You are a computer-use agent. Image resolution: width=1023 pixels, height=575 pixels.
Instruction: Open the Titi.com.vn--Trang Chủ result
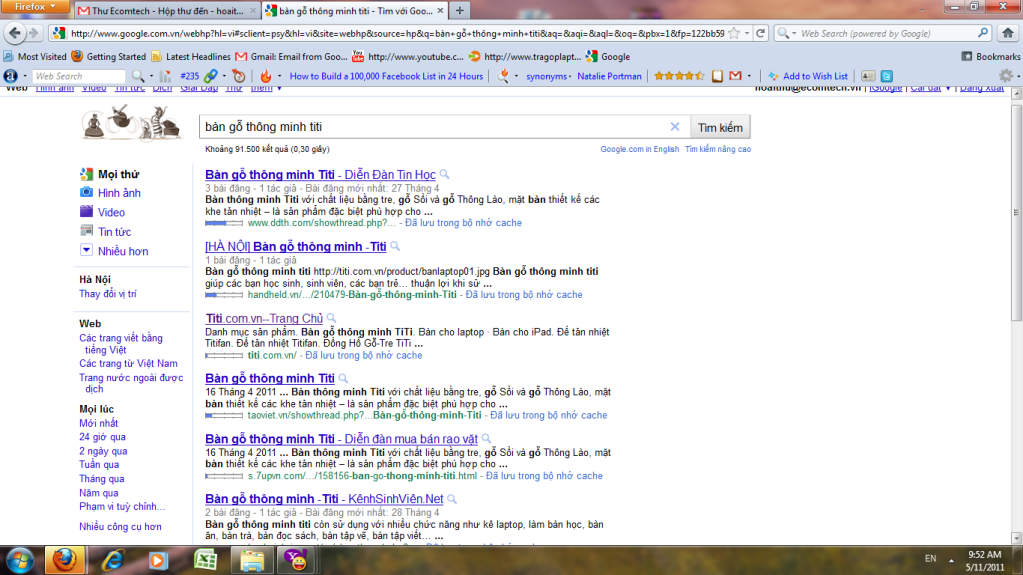click(264, 319)
